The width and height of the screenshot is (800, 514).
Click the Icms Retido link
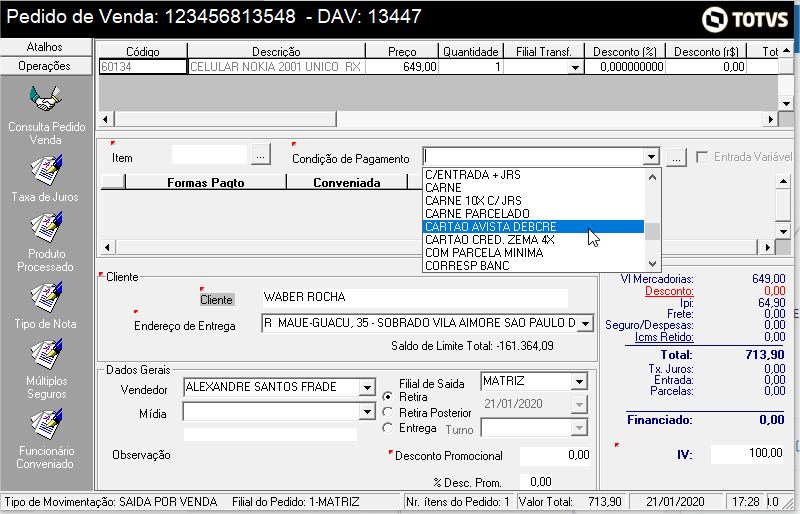coord(664,337)
